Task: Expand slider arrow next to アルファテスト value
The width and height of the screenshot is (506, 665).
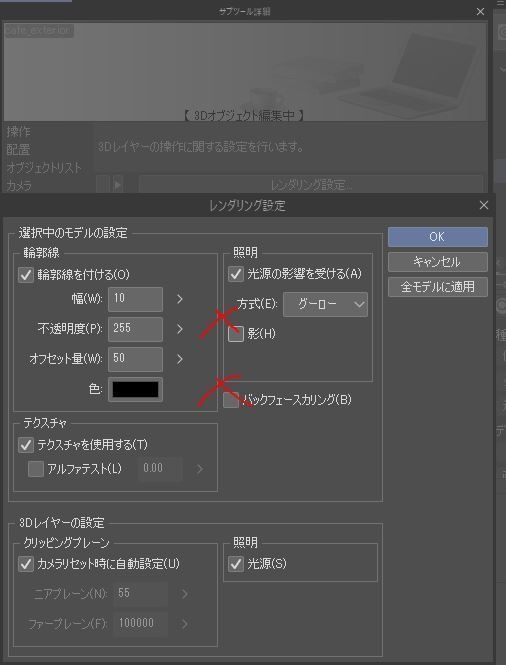Action: click(200, 469)
